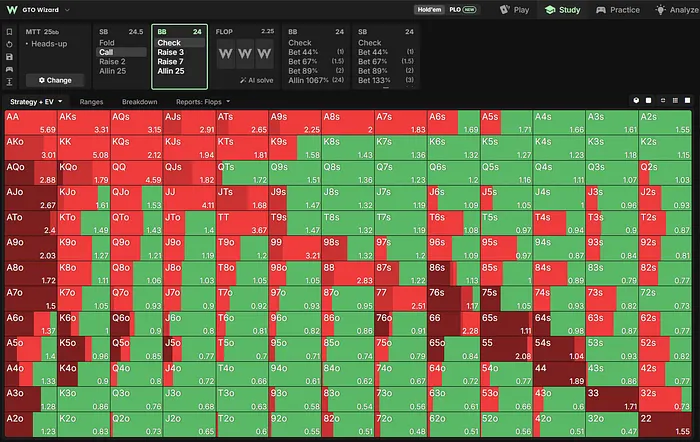Screen dimensions: 700x442
Task: Click the gamepad icon in left sidebar
Action: [9, 69]
